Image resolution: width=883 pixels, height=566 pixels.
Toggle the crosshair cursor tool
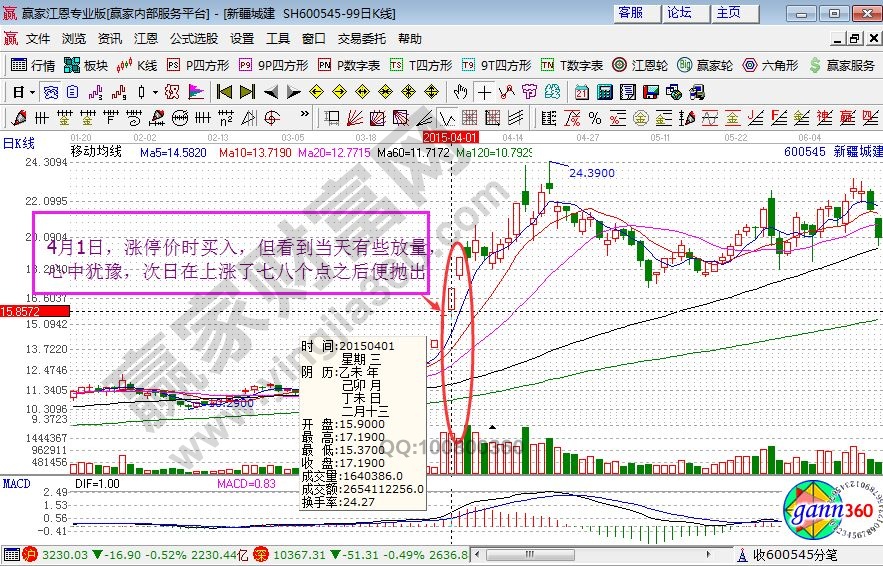click(x=485, y=91)
